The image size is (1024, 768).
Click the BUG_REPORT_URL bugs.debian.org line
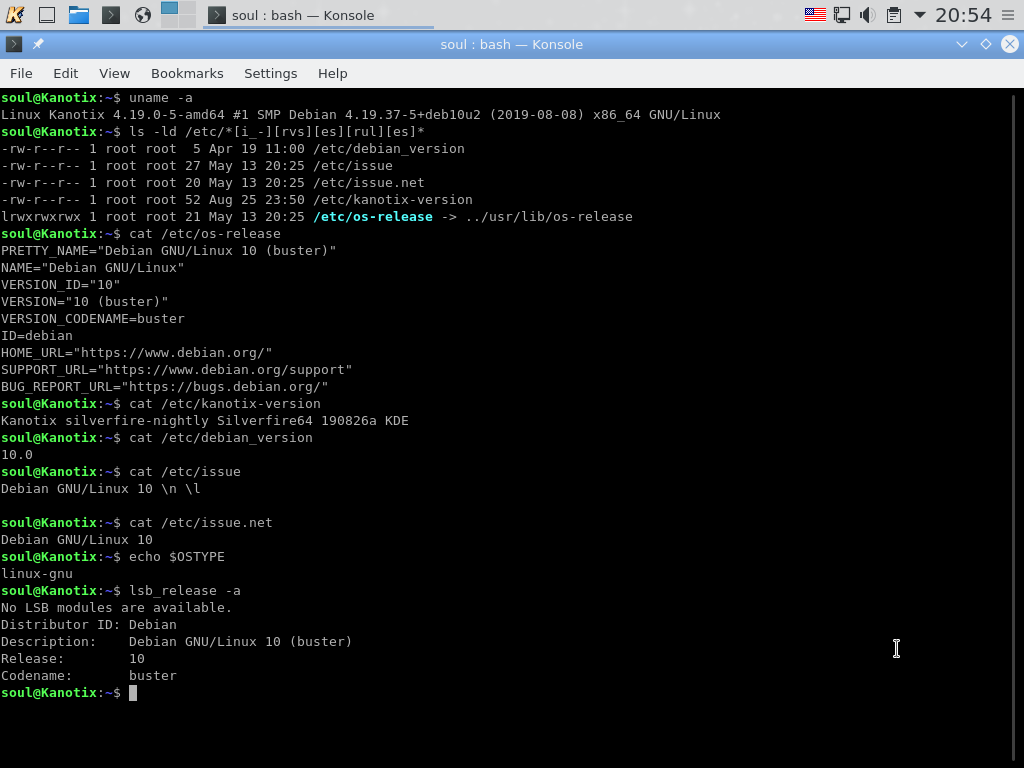point(165,387)
